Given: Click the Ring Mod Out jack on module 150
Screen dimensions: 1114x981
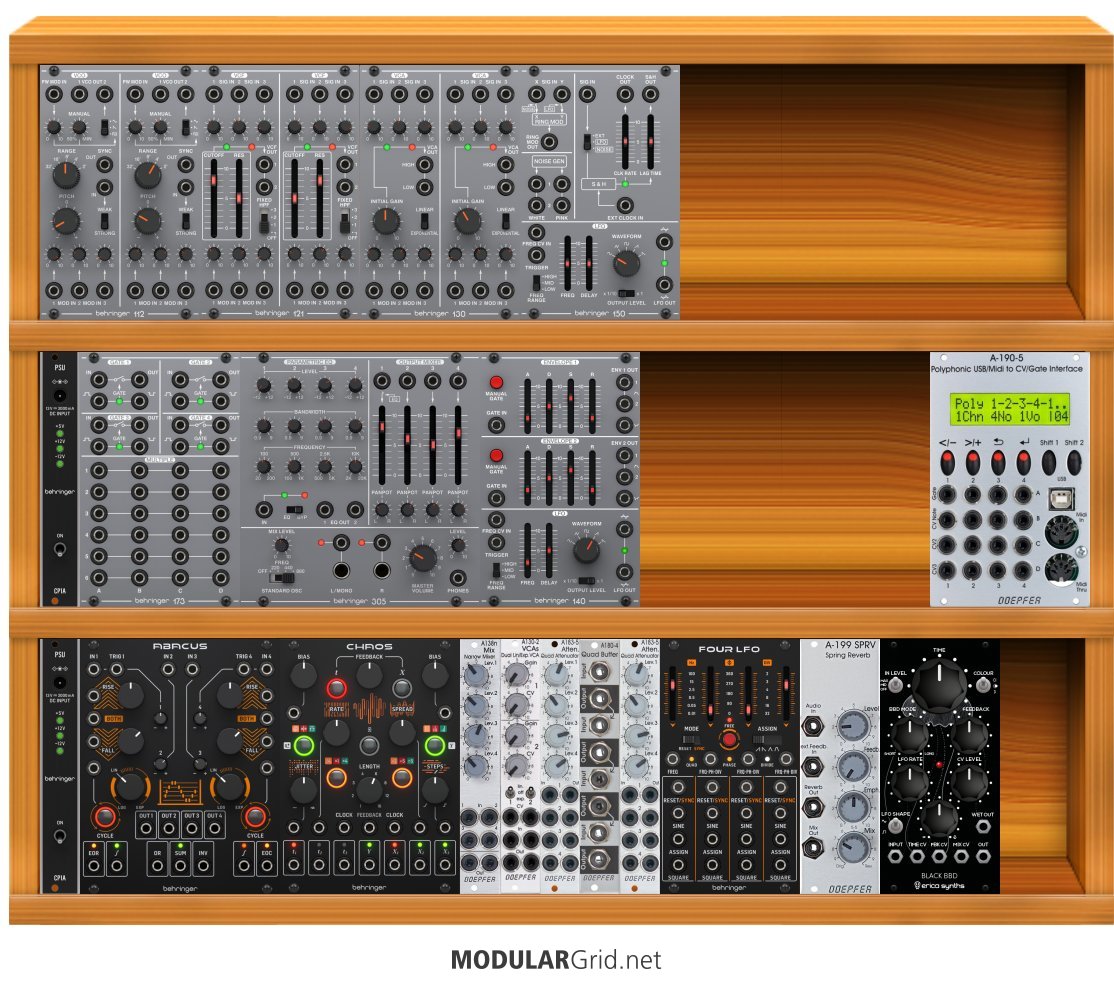Looking at the screenshot, I should pos(548,141).
